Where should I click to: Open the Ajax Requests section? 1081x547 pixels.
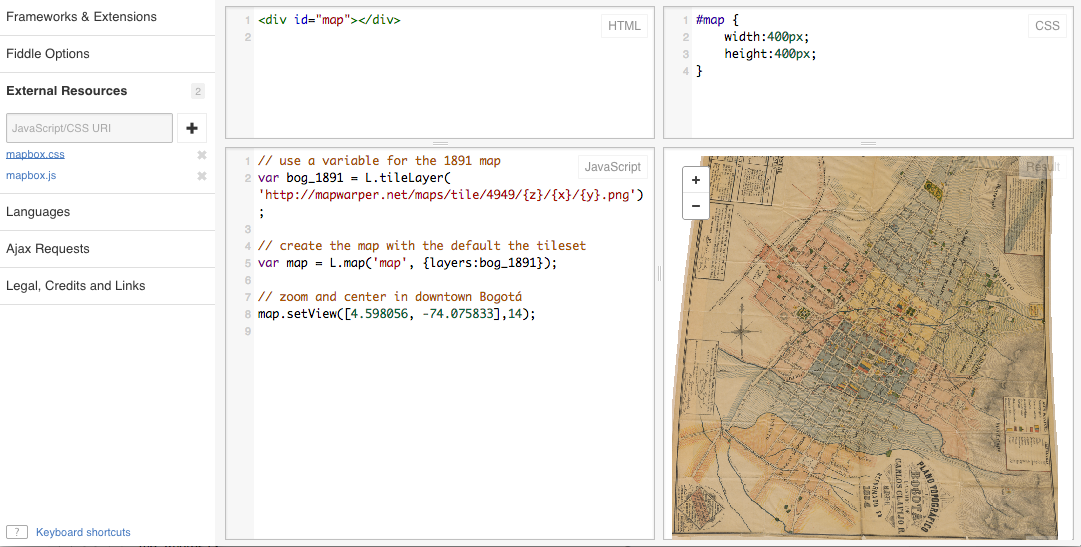[48, 249]
